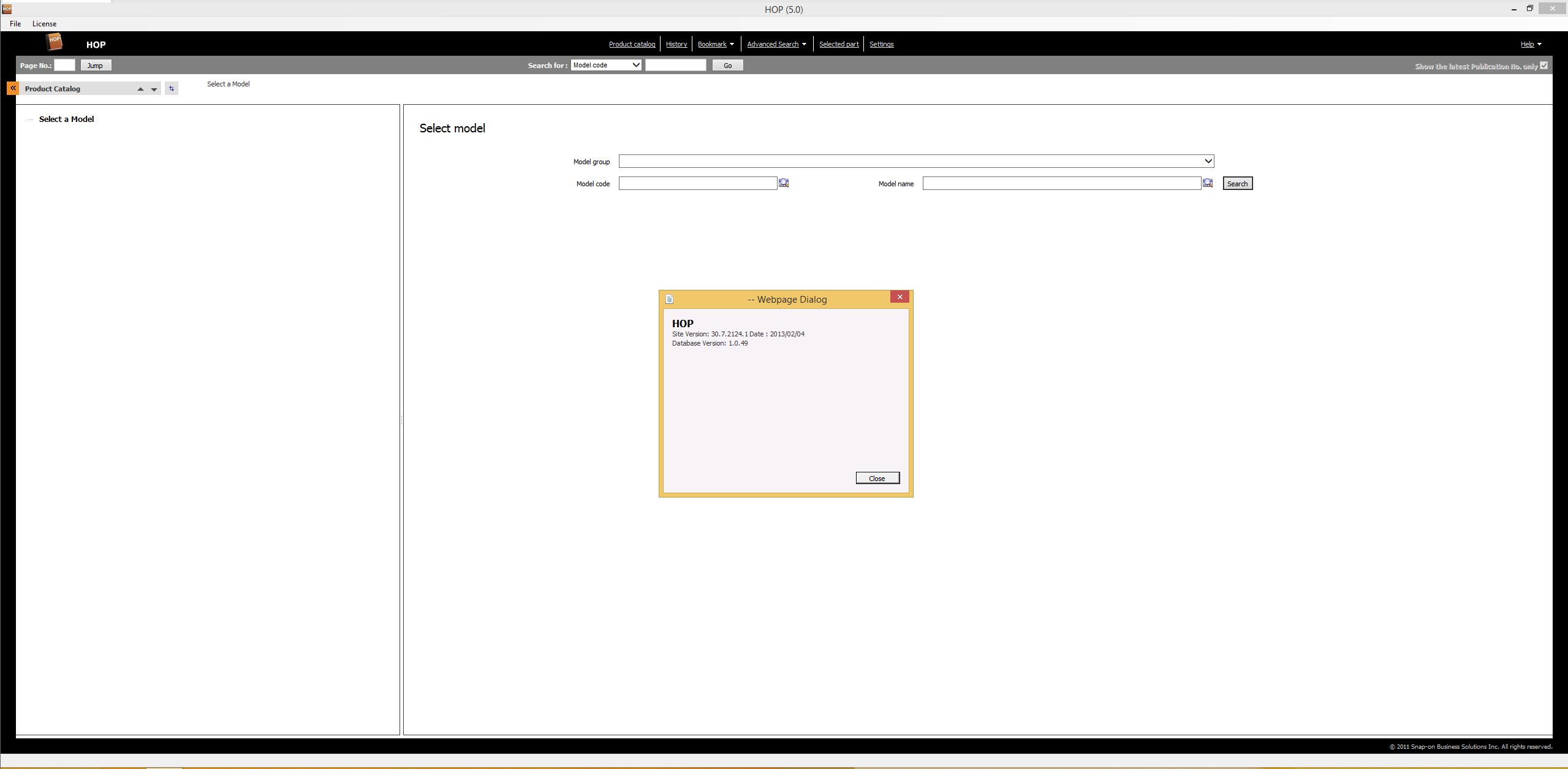Open the Settings link
This screenshot has height=769, width=1568.
click(x=881, y=44)
